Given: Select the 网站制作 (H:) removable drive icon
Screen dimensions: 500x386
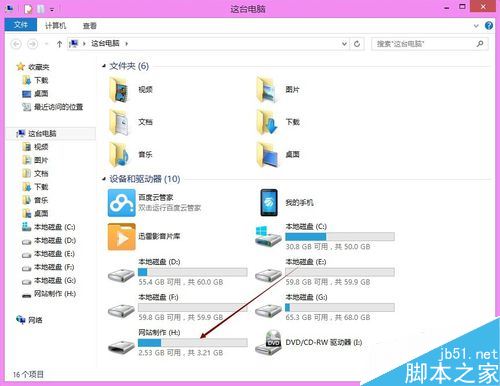Looking at the screenshot, I should [121, 346].
